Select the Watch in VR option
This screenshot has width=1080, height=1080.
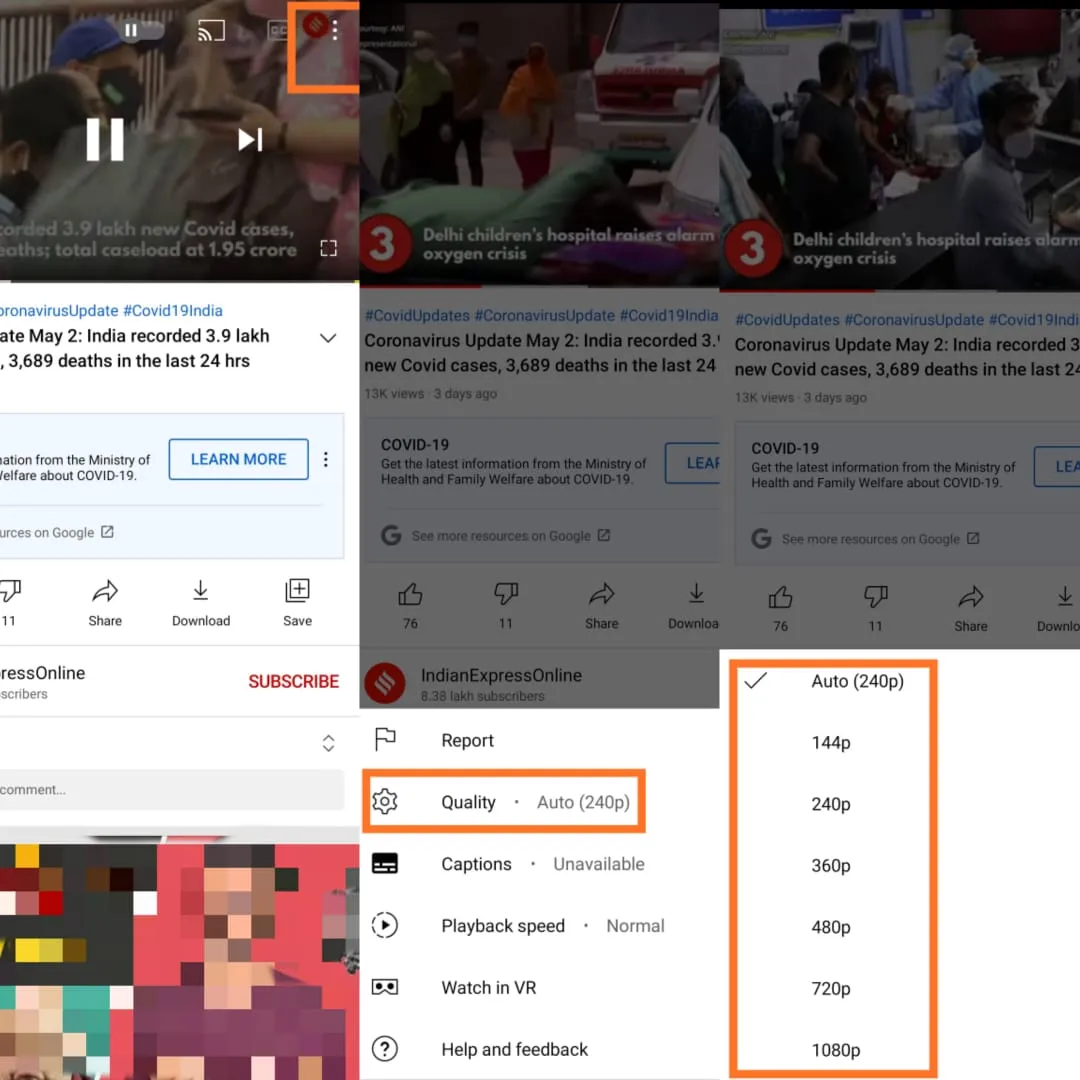[x=489, y=988]
